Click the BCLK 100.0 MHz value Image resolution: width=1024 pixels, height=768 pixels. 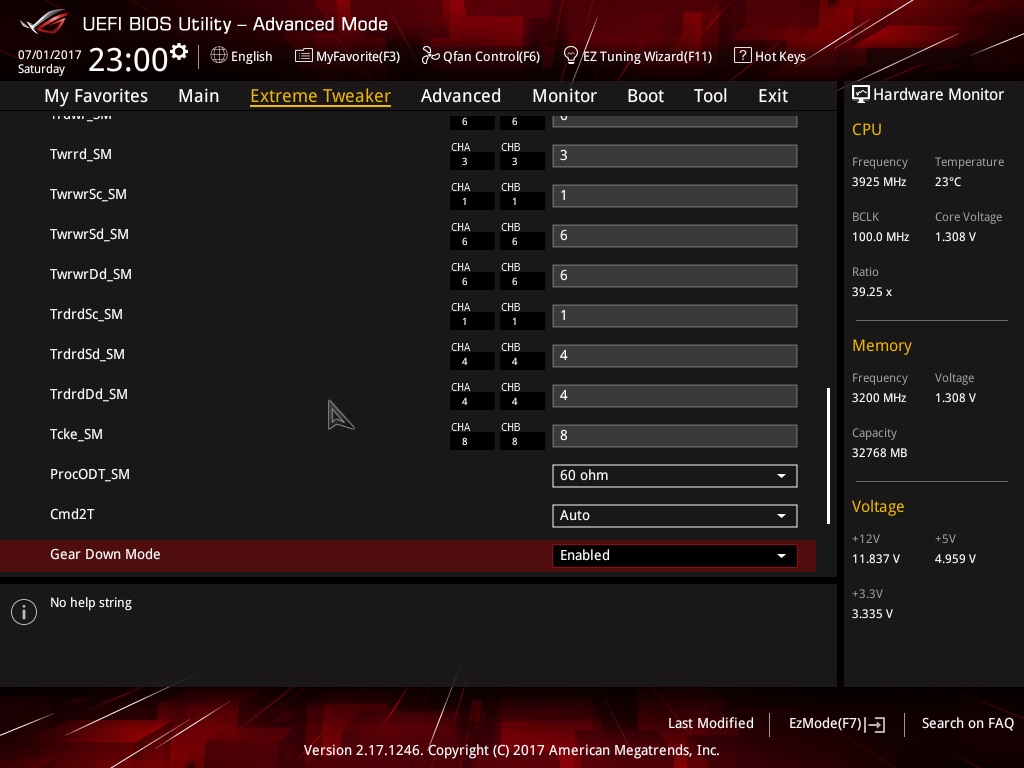click(x=880, y=236)
